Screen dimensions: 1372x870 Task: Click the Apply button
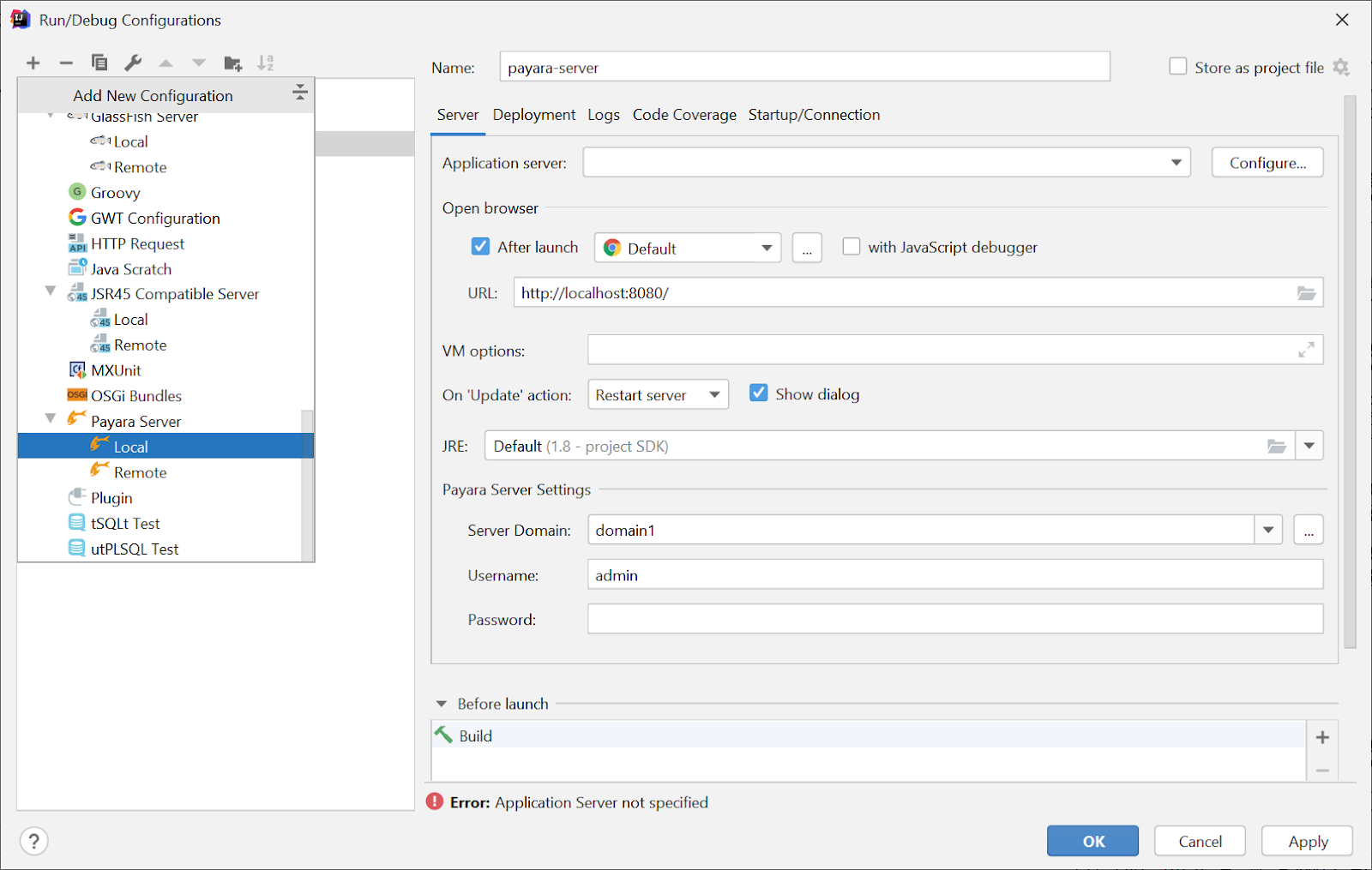pyautogui.click(x=1306, y=841)
